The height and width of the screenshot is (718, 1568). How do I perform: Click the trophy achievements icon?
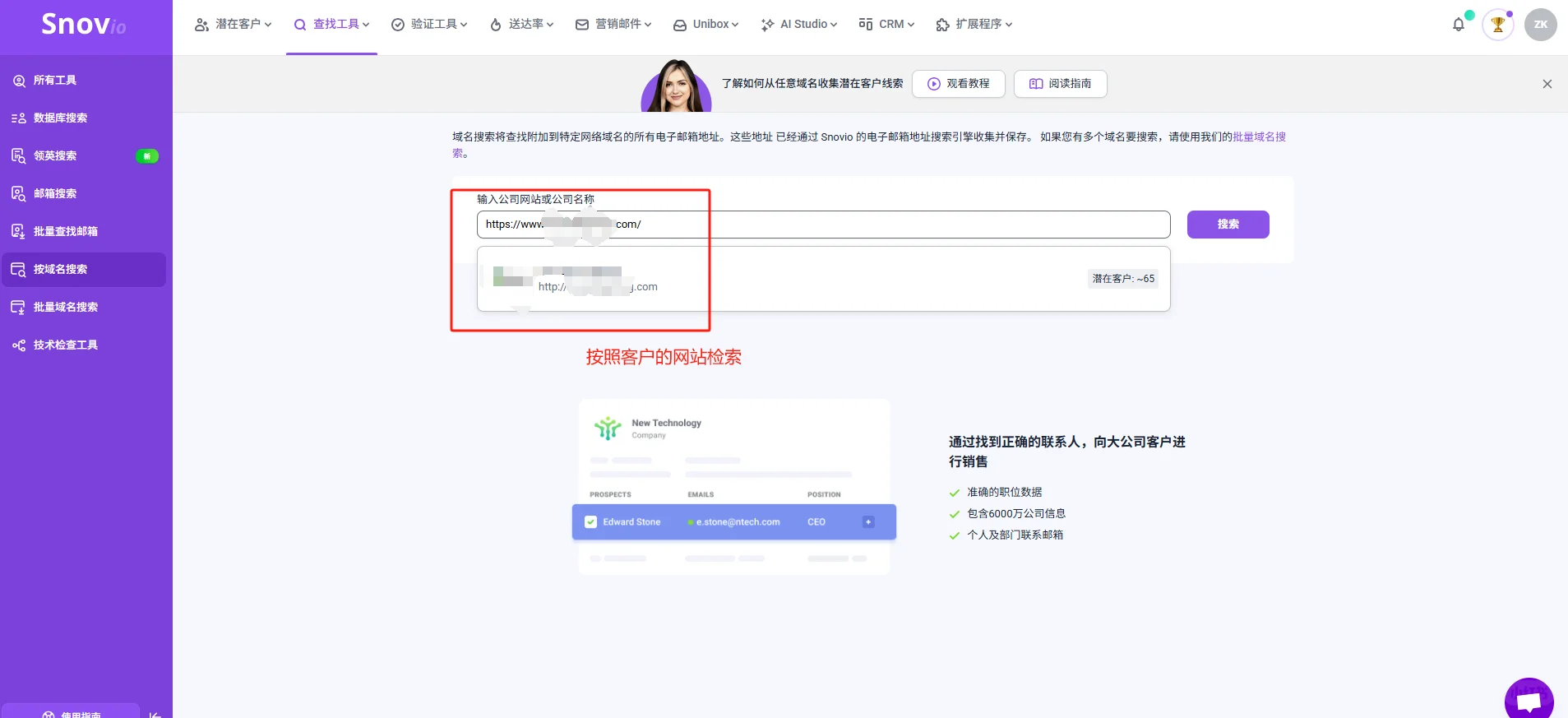(1498, 25)
